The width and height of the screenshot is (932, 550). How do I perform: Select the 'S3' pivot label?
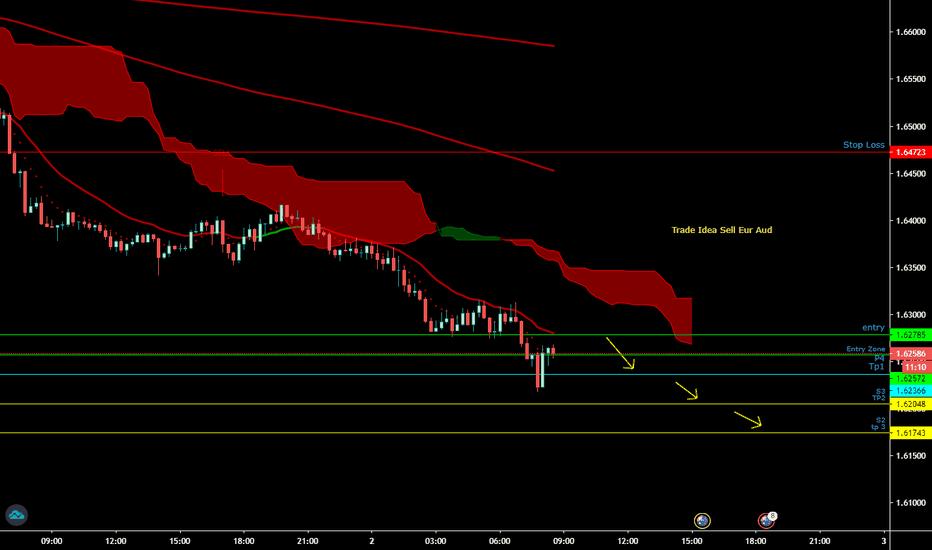point(880,391)
